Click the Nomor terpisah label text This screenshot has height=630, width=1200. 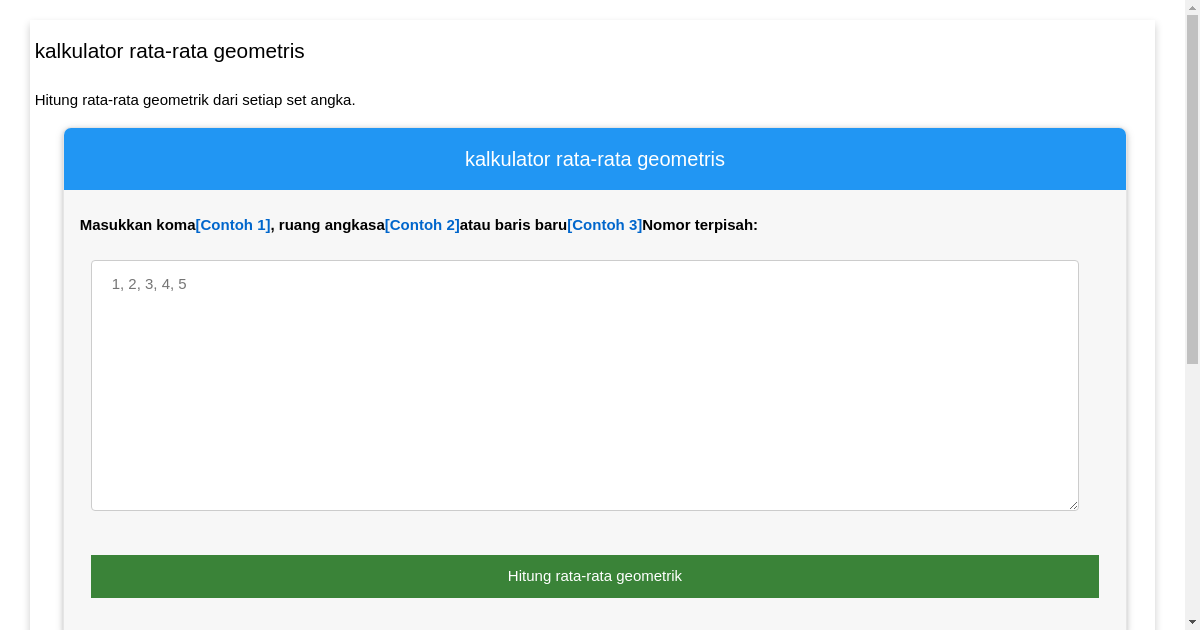pos(700,225)
